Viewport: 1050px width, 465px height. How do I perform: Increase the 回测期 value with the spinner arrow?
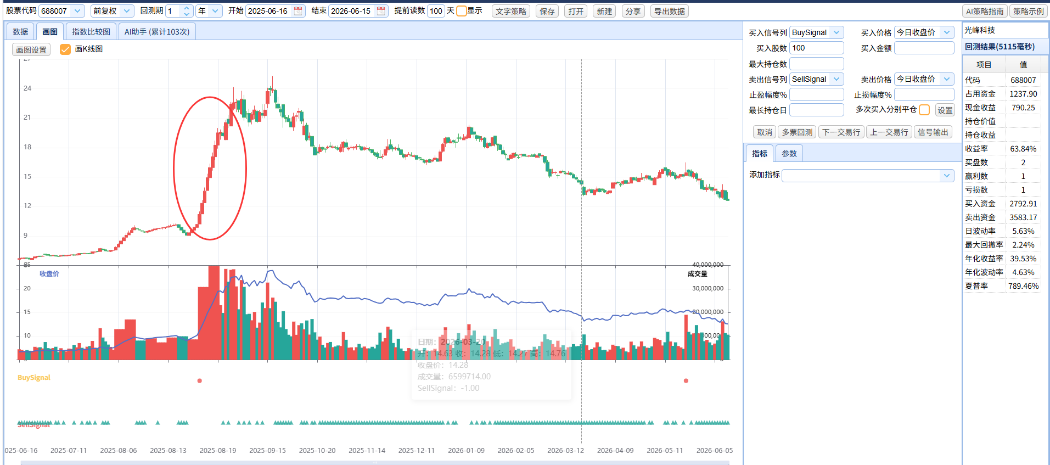[185, 8]
